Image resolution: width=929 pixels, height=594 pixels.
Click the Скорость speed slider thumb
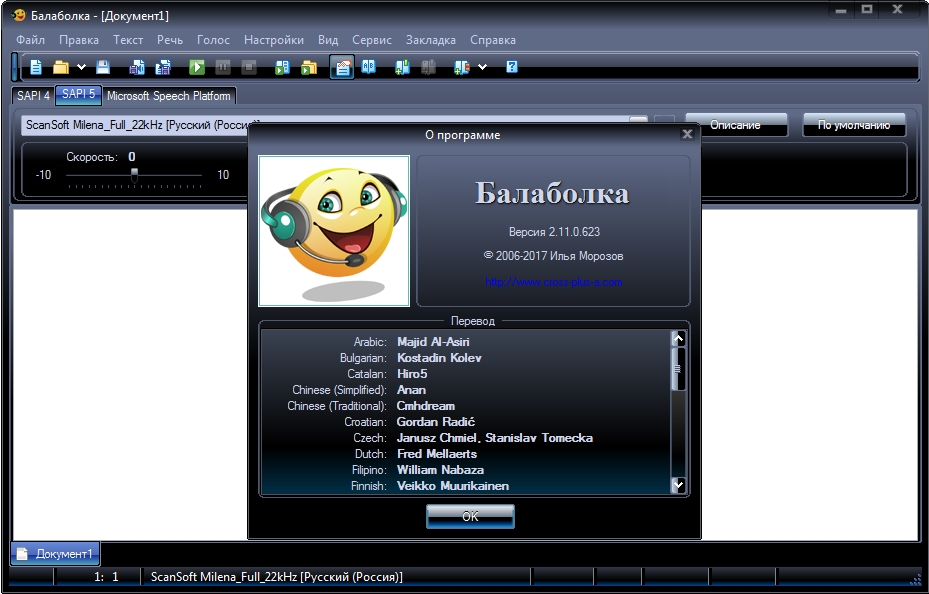[x=134, y=175]
